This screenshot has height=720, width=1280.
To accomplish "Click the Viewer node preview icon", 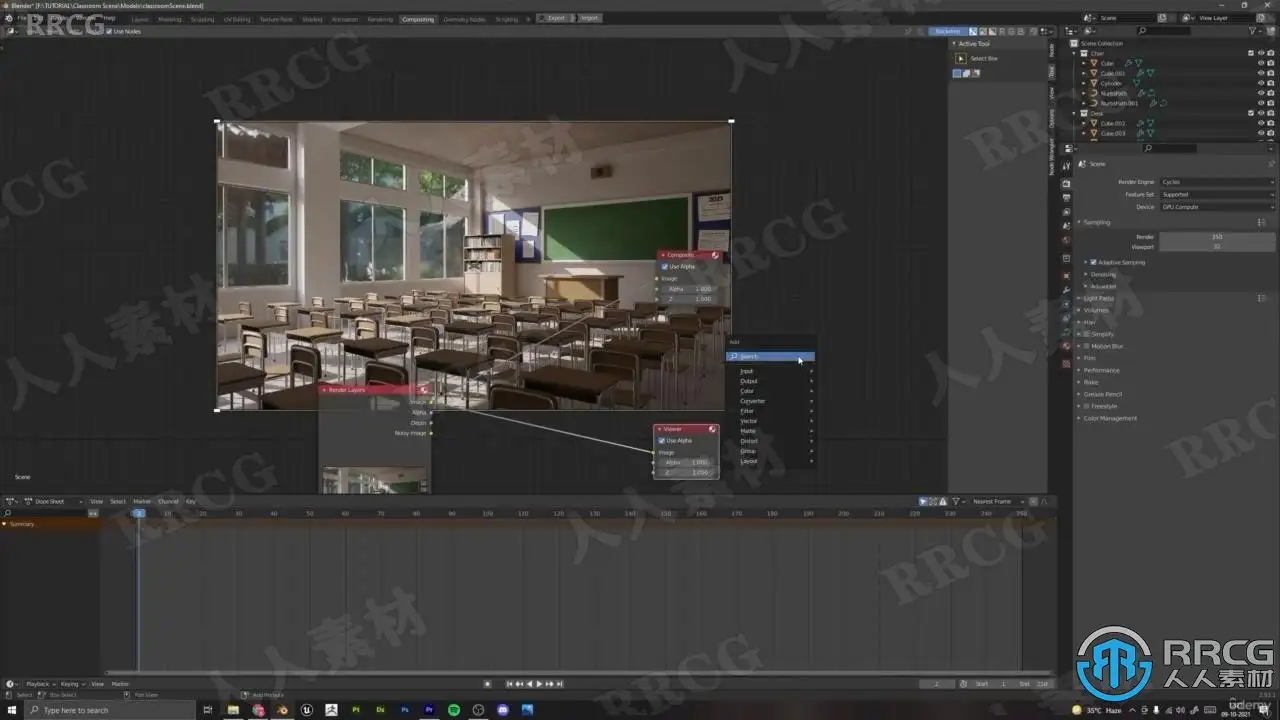I will tap(712, 429).
